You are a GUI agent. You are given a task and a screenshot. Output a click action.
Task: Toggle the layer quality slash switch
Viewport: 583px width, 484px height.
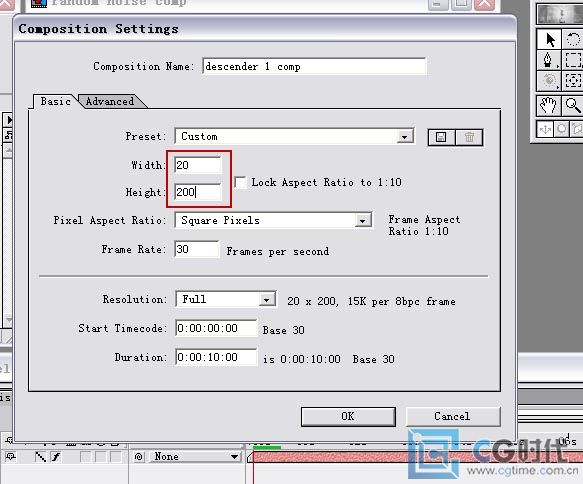tap(40, 456)
